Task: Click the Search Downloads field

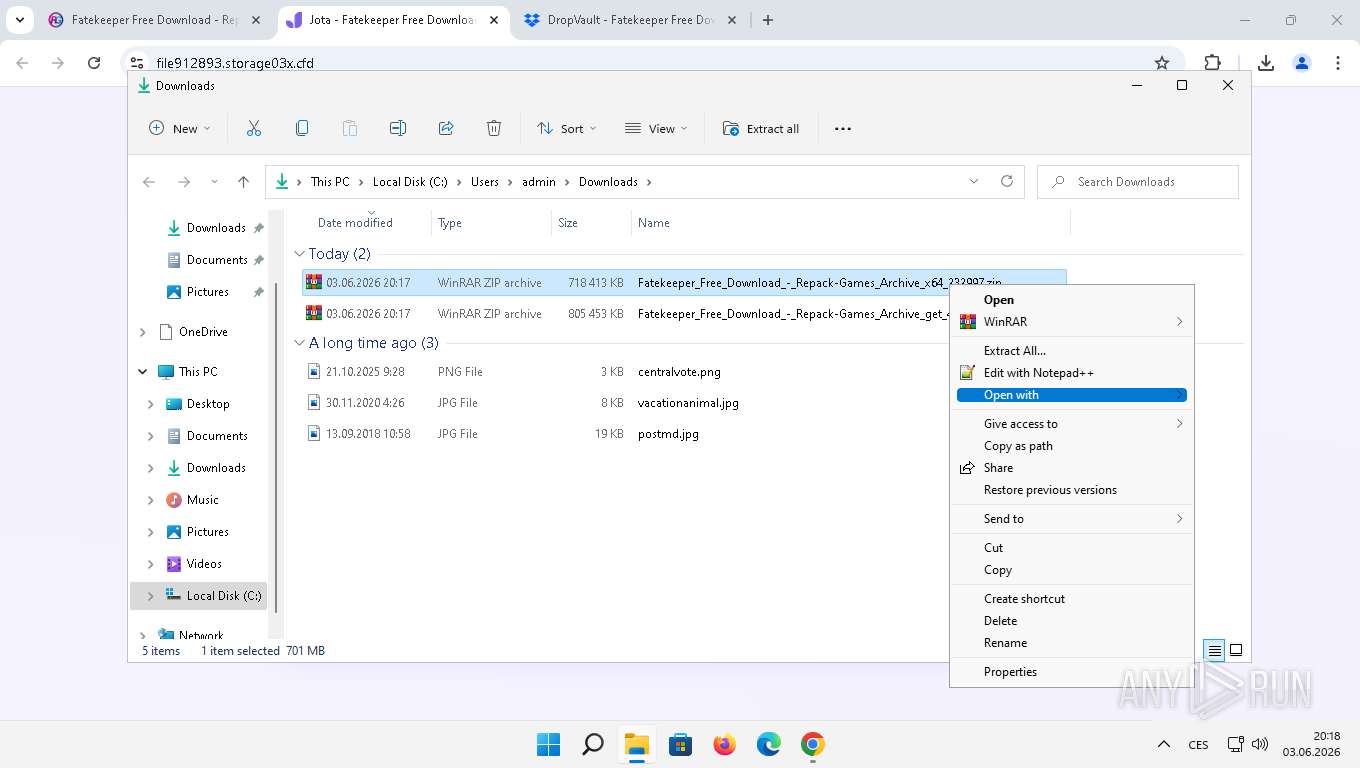Action: point(1138,182)
